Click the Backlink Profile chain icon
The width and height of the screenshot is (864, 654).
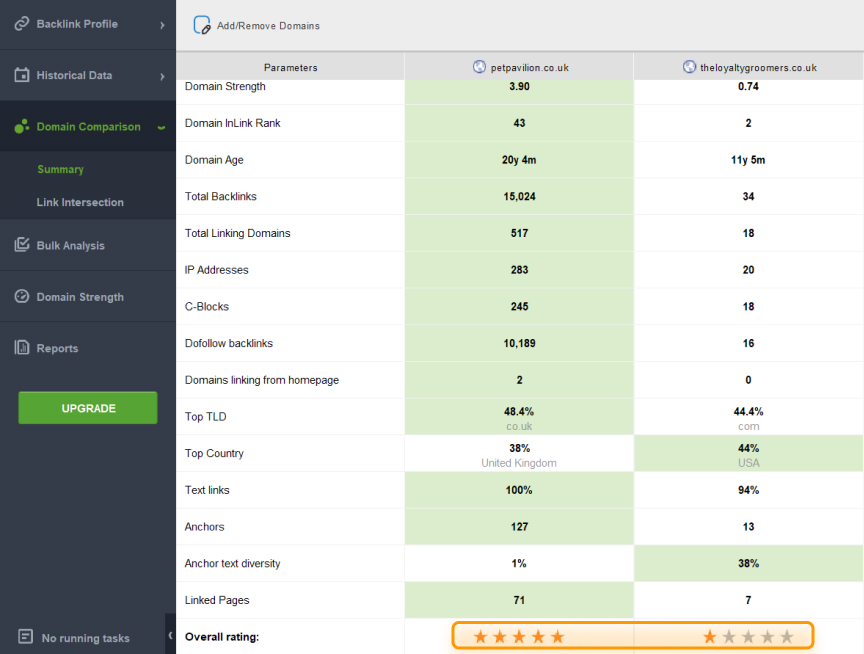point(21,24)
